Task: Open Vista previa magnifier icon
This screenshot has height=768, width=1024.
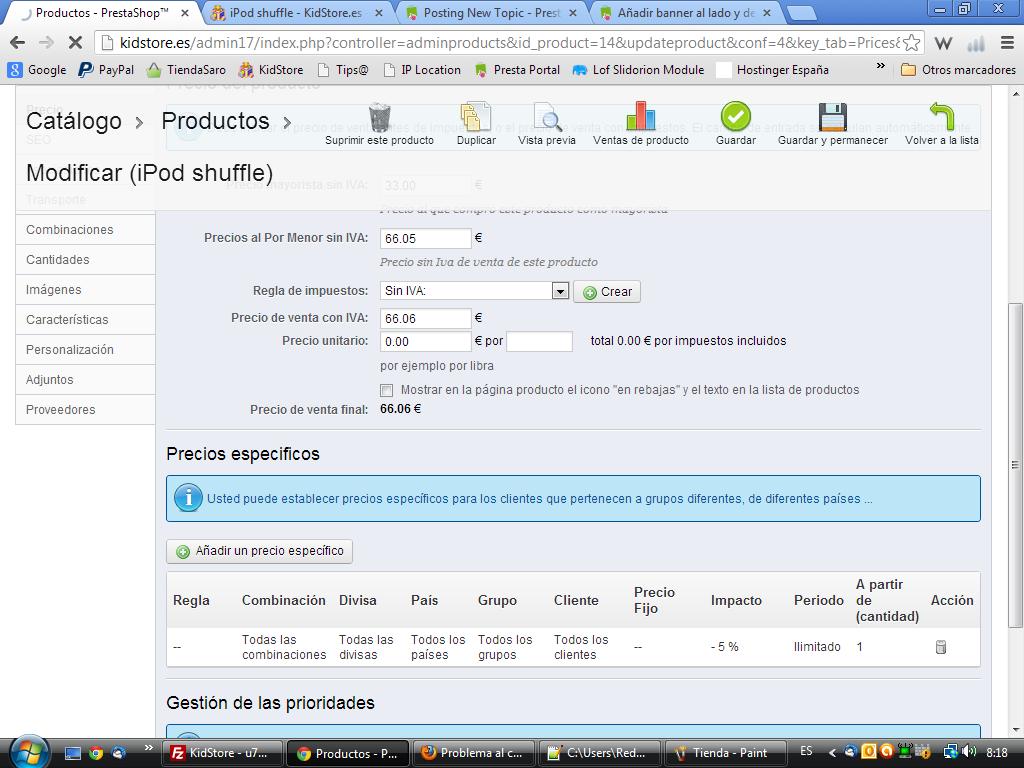Action: pos(547,118)
